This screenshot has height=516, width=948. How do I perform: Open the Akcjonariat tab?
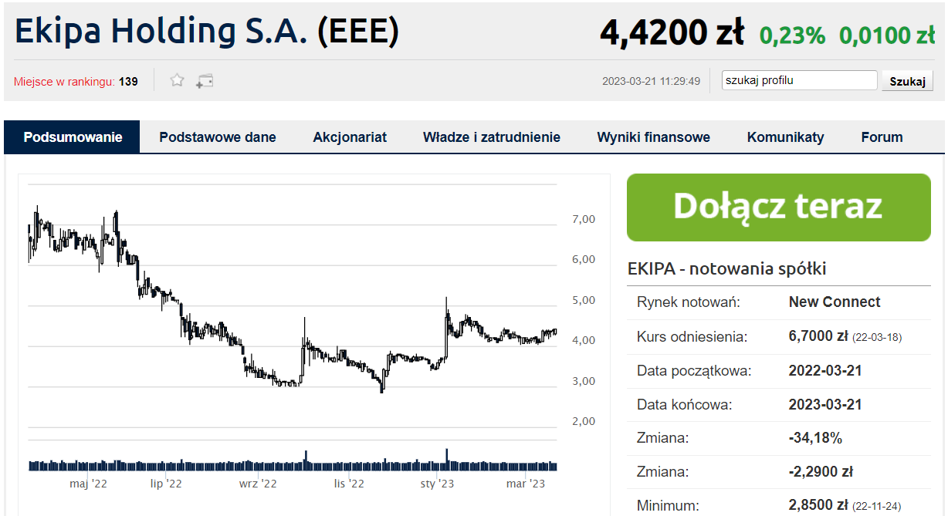(349, 137)
